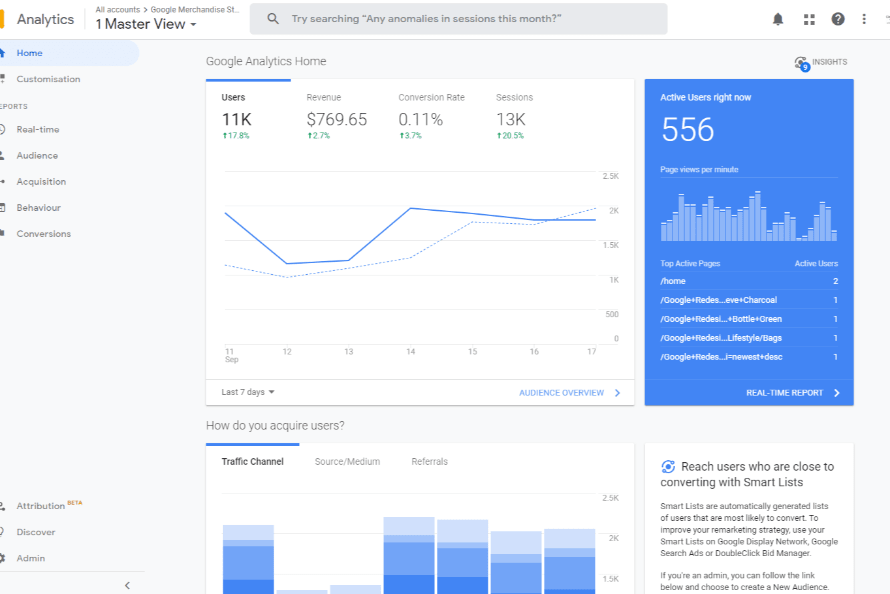Expand the Acquisition reports section
Viewport: 890px width, 594px height.
pos(41,182)
